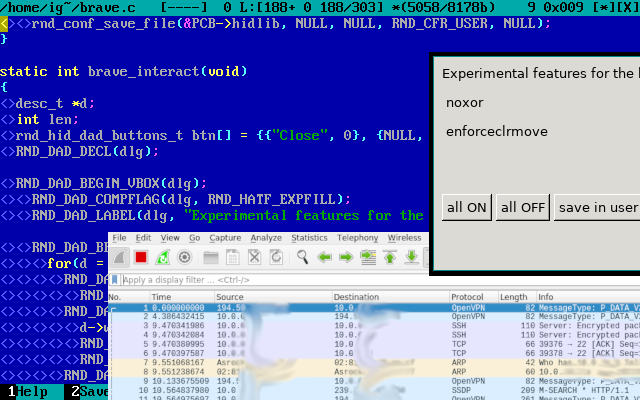The width and height of the screenshot is (640, 400).
Task: Go back in packet history
Action: 324,258
